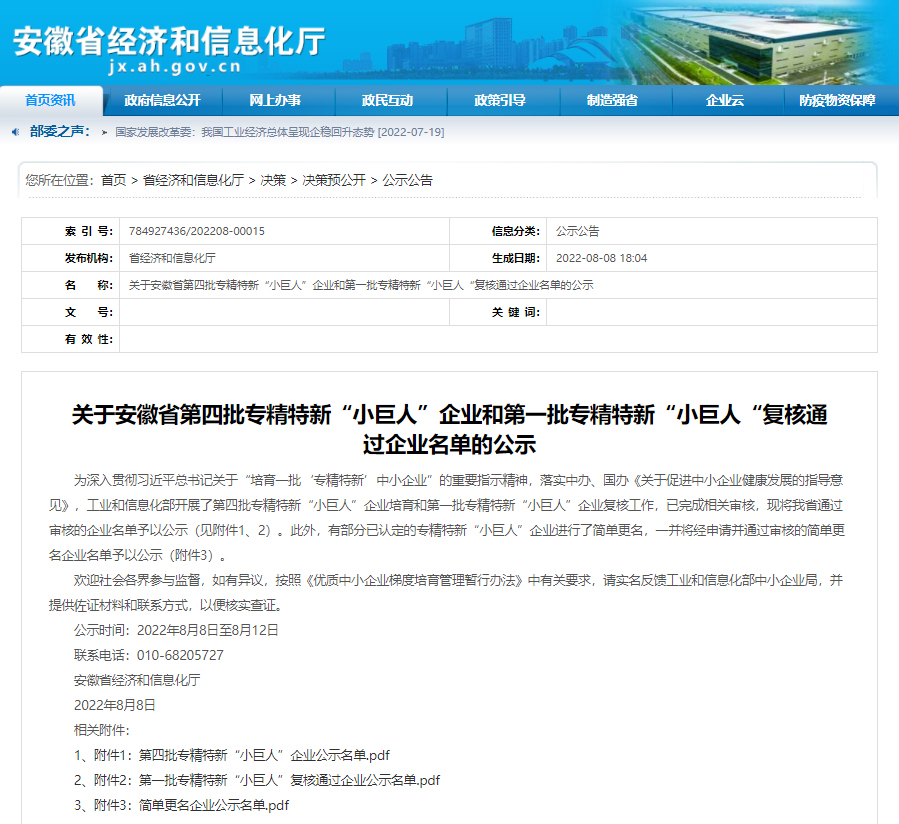Click the small arrow bullet before the news headline

(x=104, y=132)
